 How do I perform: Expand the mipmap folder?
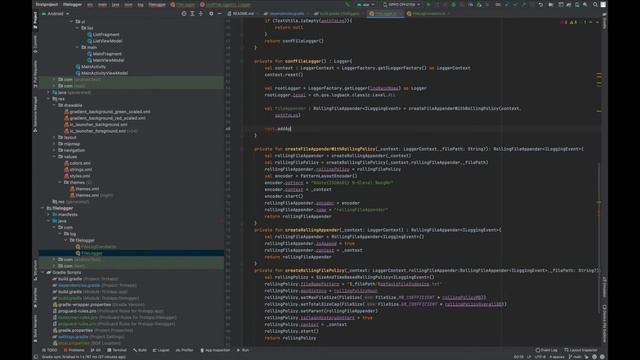[x=54, y=144]
